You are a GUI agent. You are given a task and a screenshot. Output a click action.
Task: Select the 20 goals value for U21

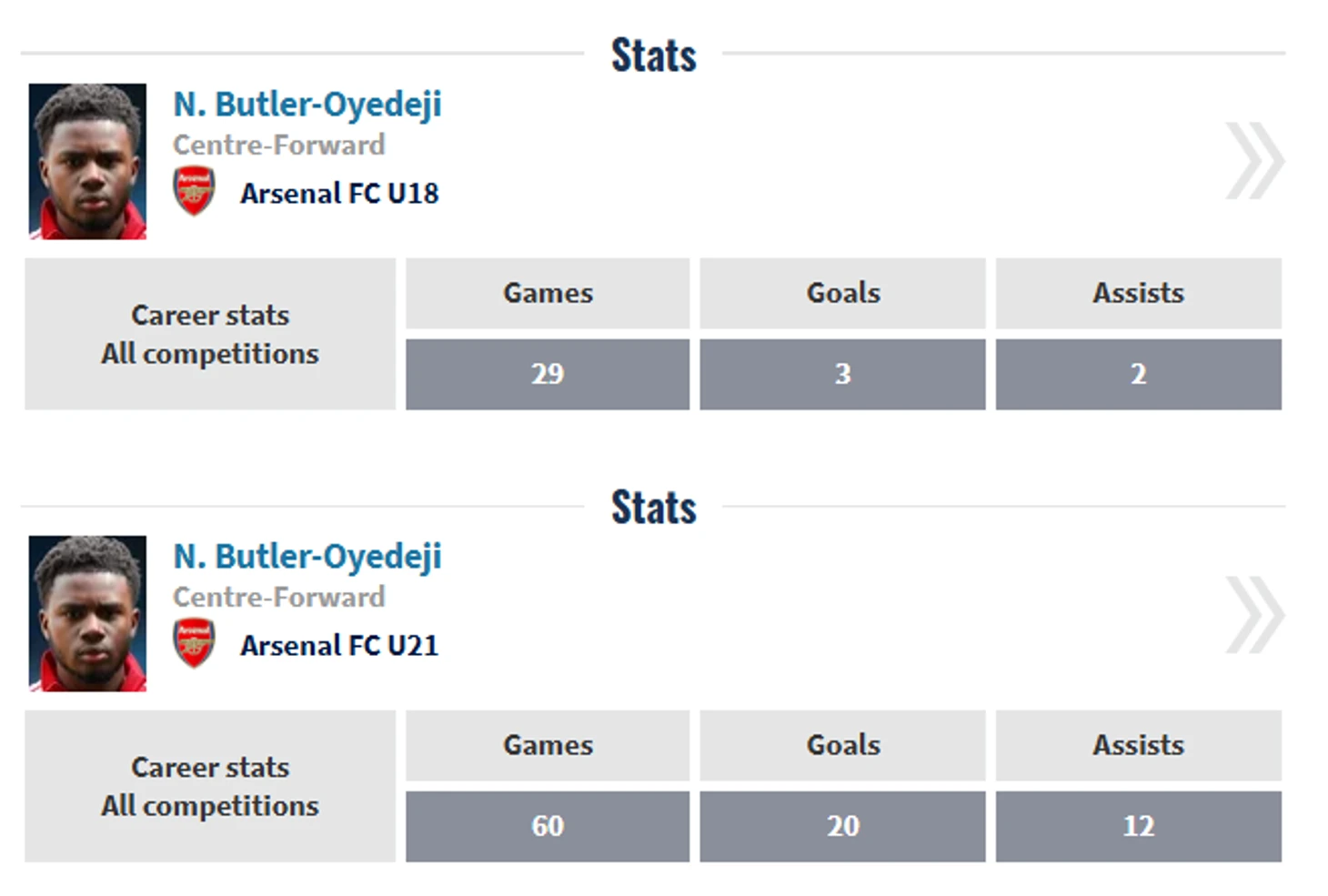coord(842,826)
